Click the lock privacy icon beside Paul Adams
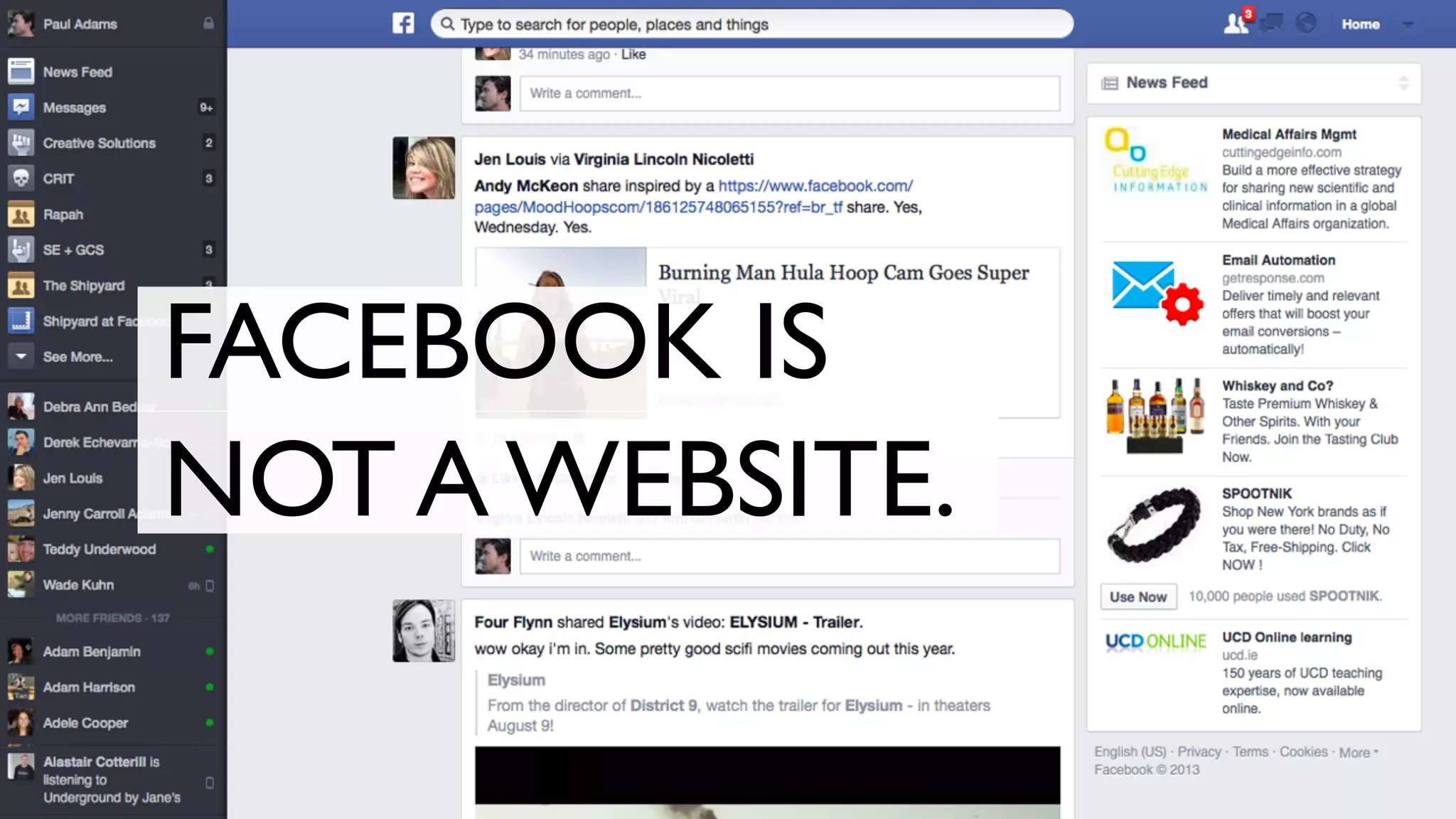This screenshot has height=819, width=1456. pyautogui.click(x=208, y=23)
